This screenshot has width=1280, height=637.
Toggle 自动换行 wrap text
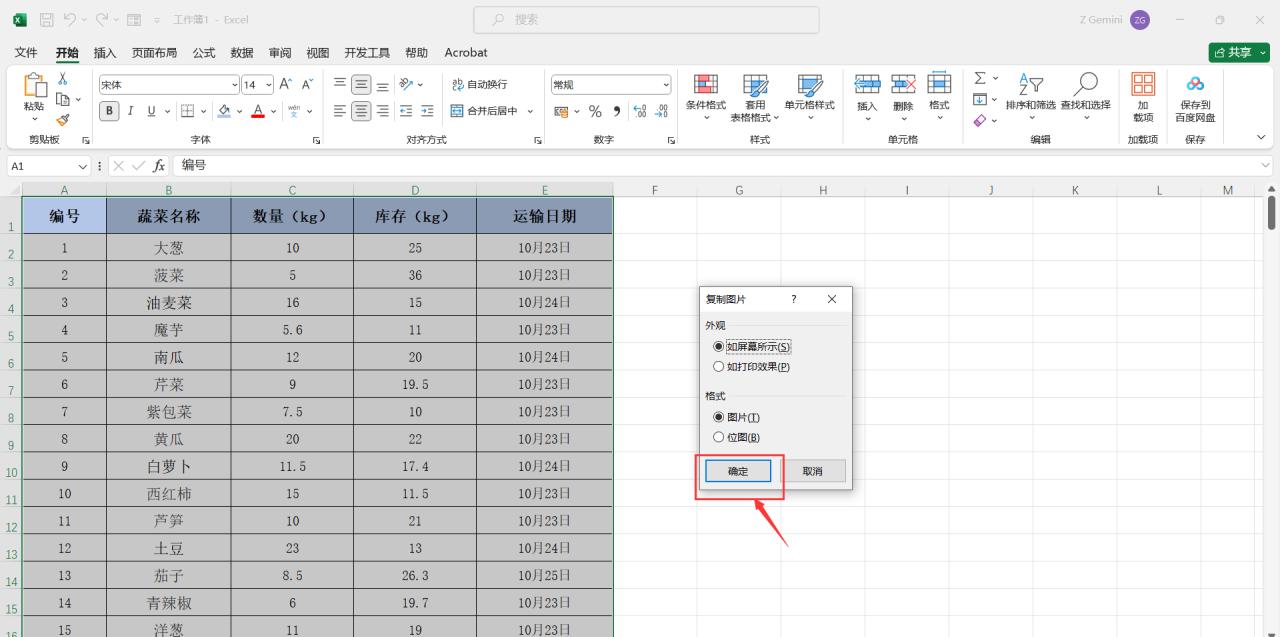pos(479,85)
